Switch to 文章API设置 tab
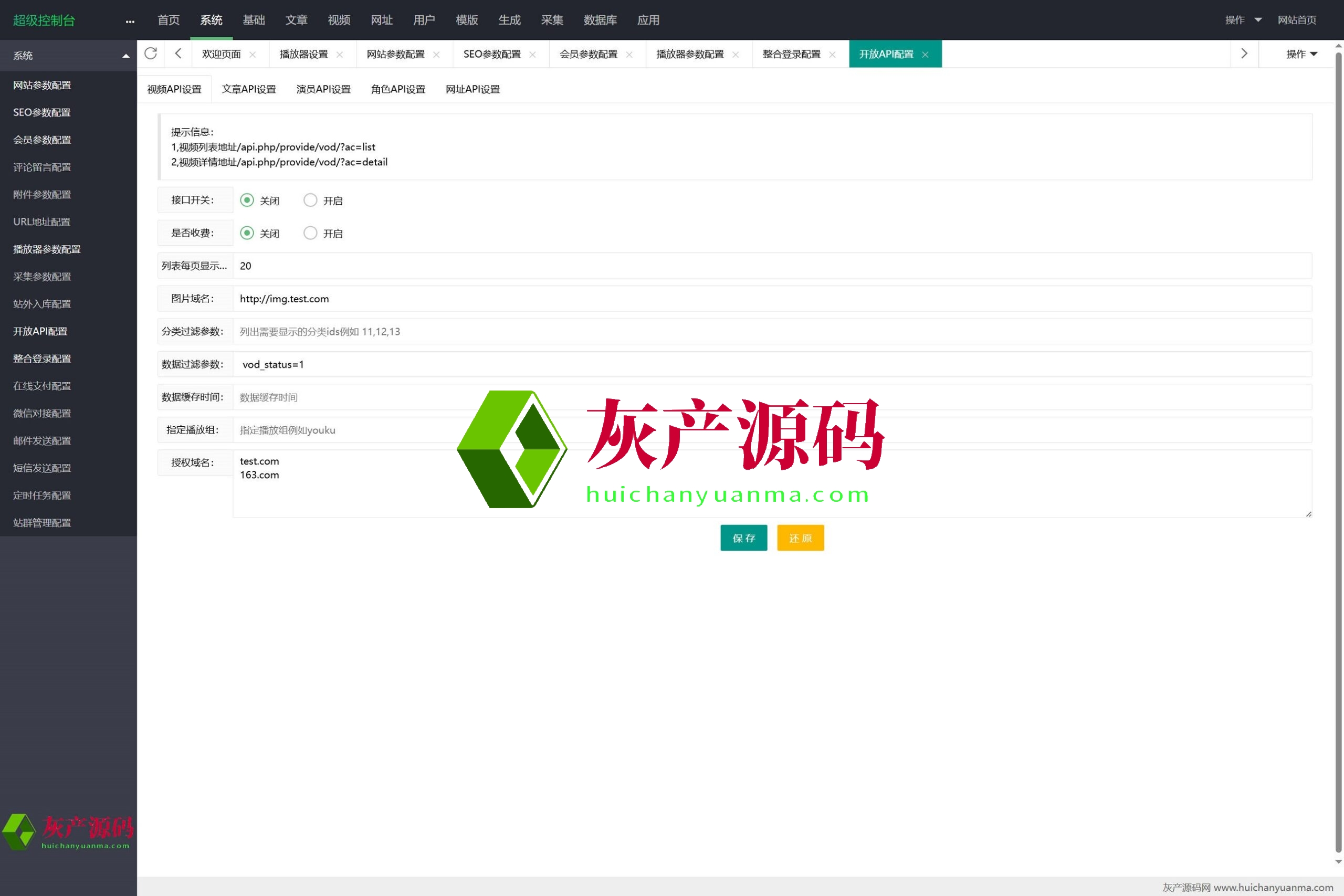This screenshot has height=896, width=1344. click(x=248, y=89)
